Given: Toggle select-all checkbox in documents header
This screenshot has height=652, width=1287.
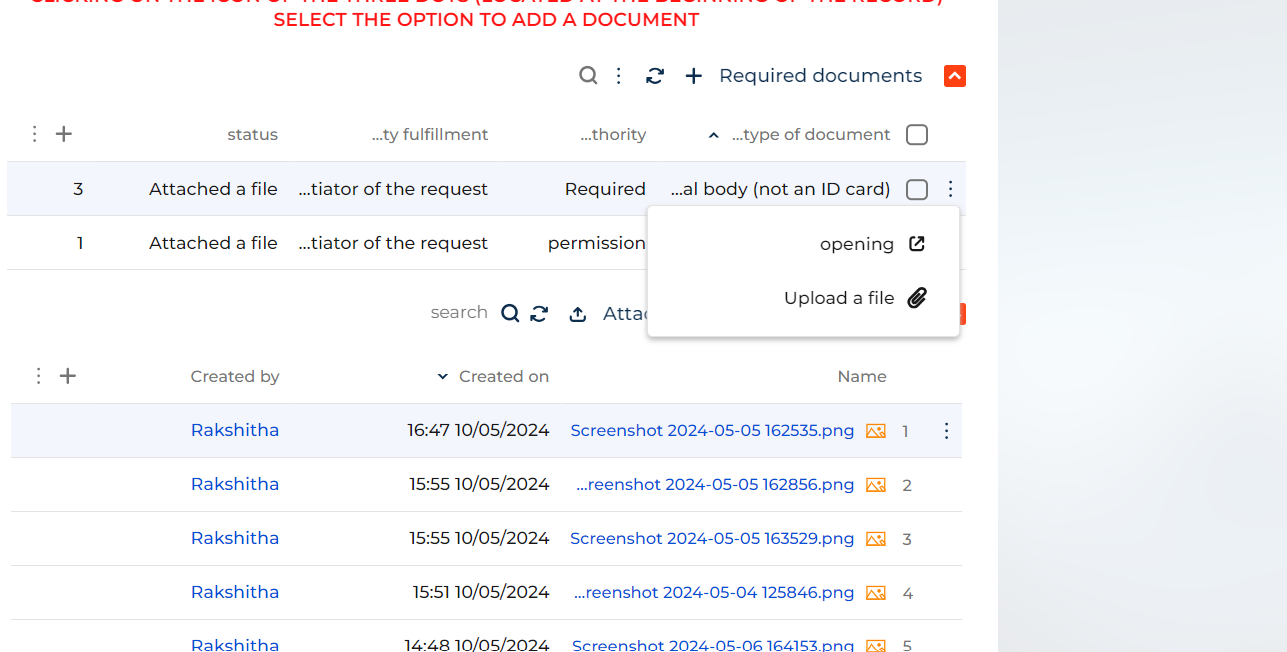Looking at the screenshot, I should pos(917,135).
